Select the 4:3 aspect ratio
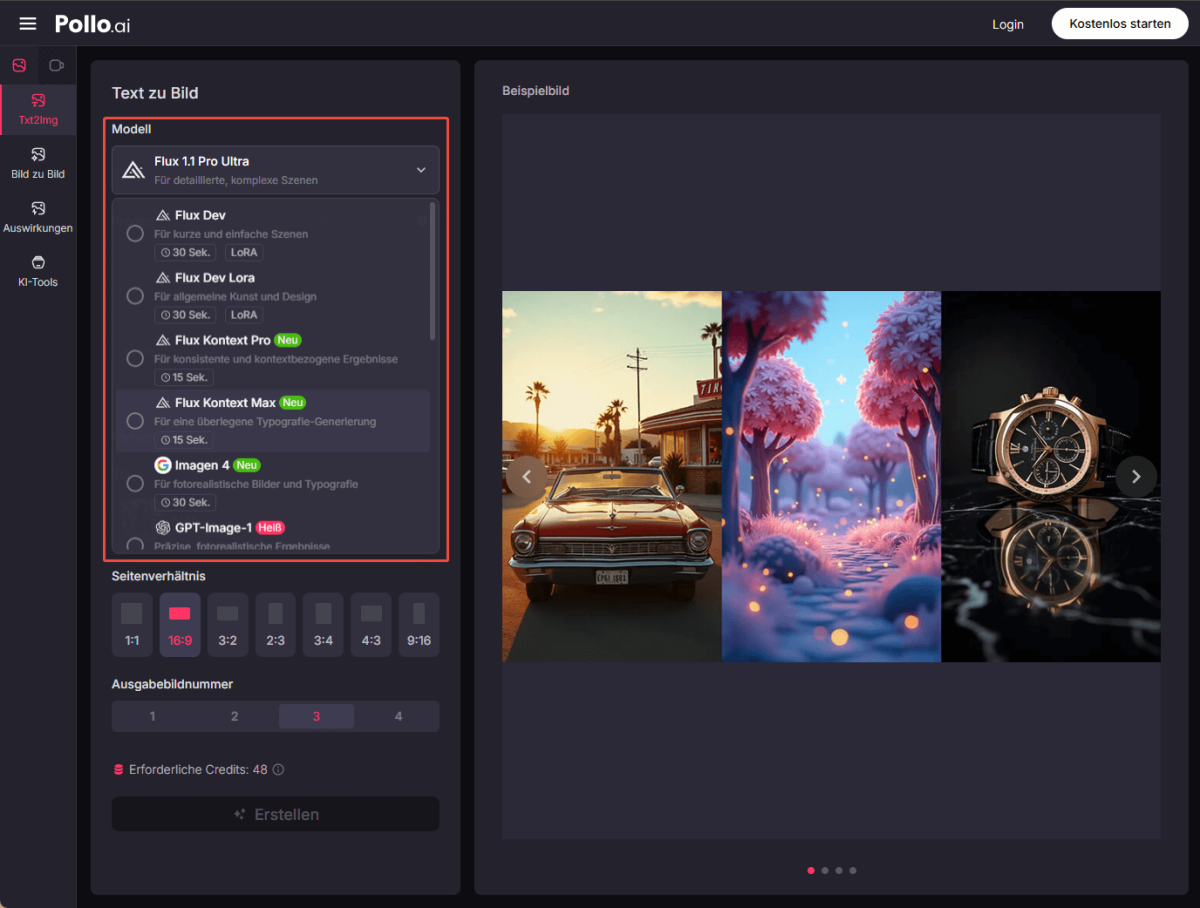The image size is (1200, 908). (371, 624)
